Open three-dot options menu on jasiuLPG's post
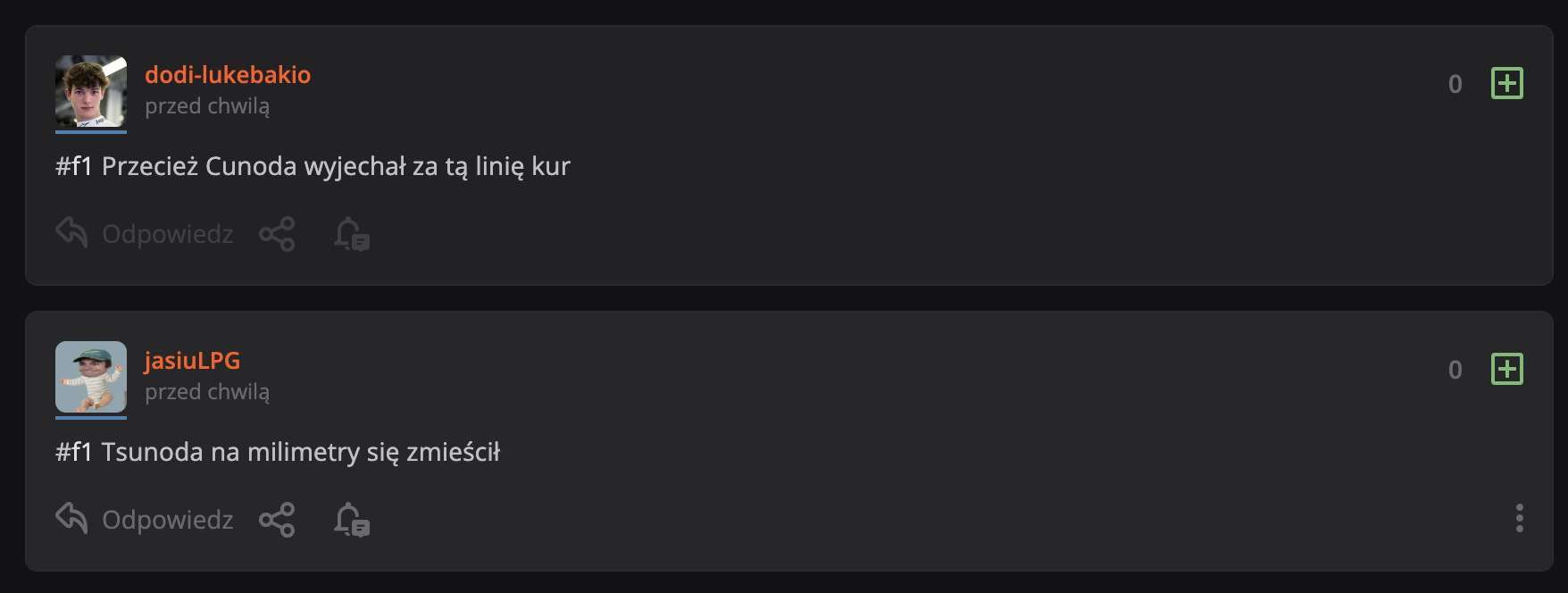The width and height of the screenshot is (1568, 593). (1519, 518)
